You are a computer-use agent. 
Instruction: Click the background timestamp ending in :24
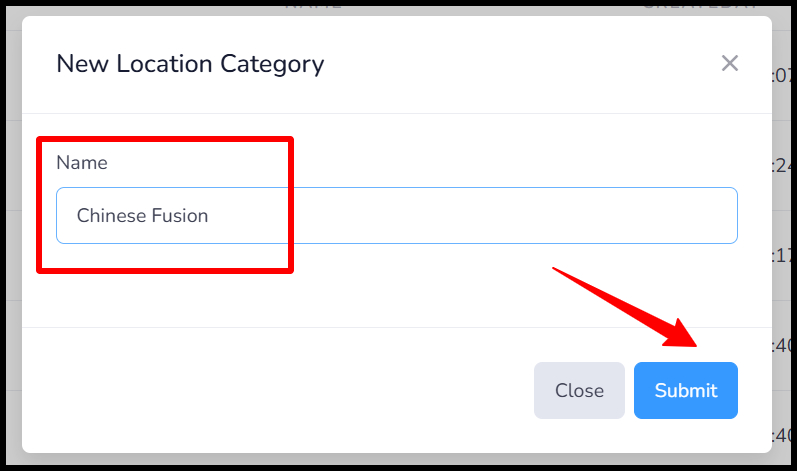coord(782,166)
